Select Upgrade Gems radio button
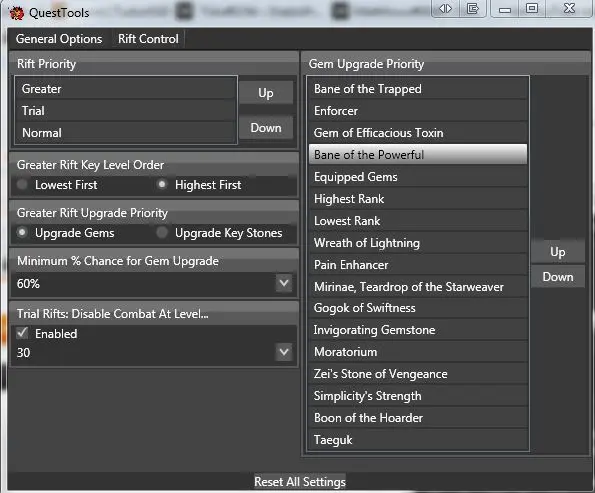Screen dimensions: 595x493 (x=22, y=233)
